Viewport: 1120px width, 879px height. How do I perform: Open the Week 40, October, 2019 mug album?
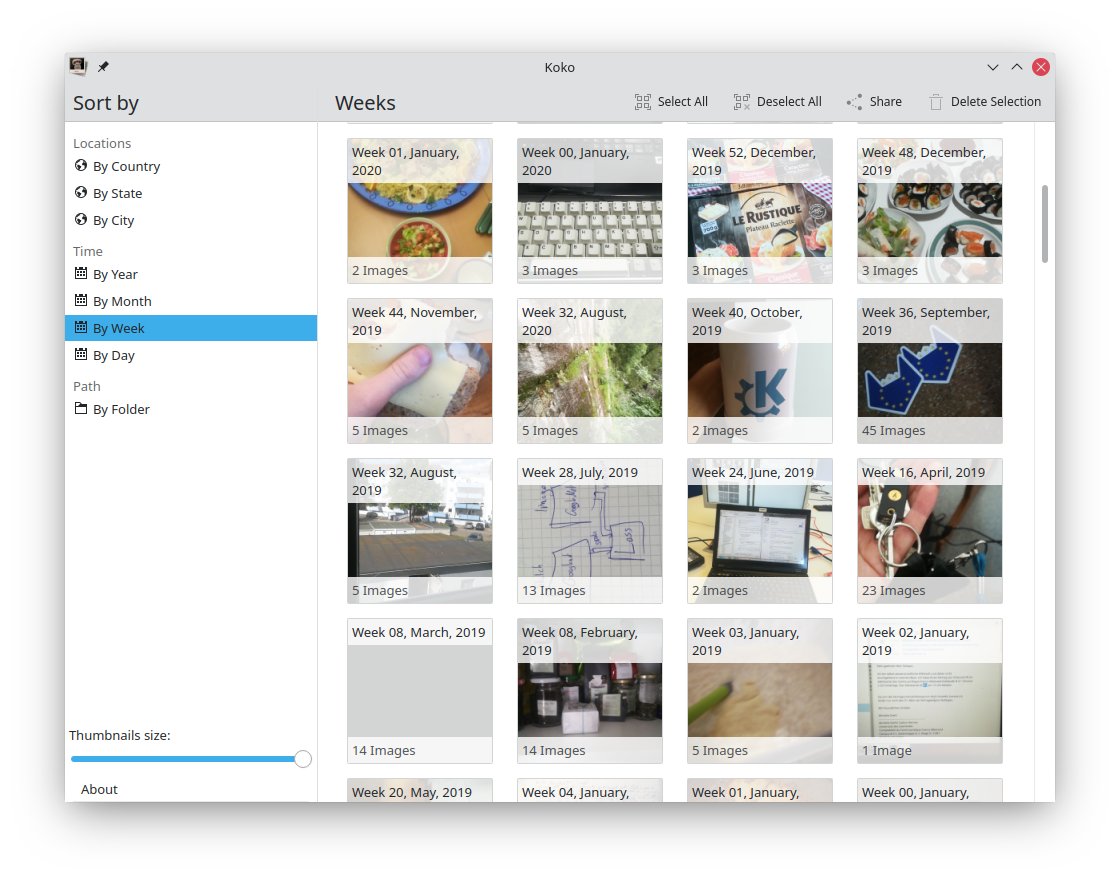[x=759, y=371]
